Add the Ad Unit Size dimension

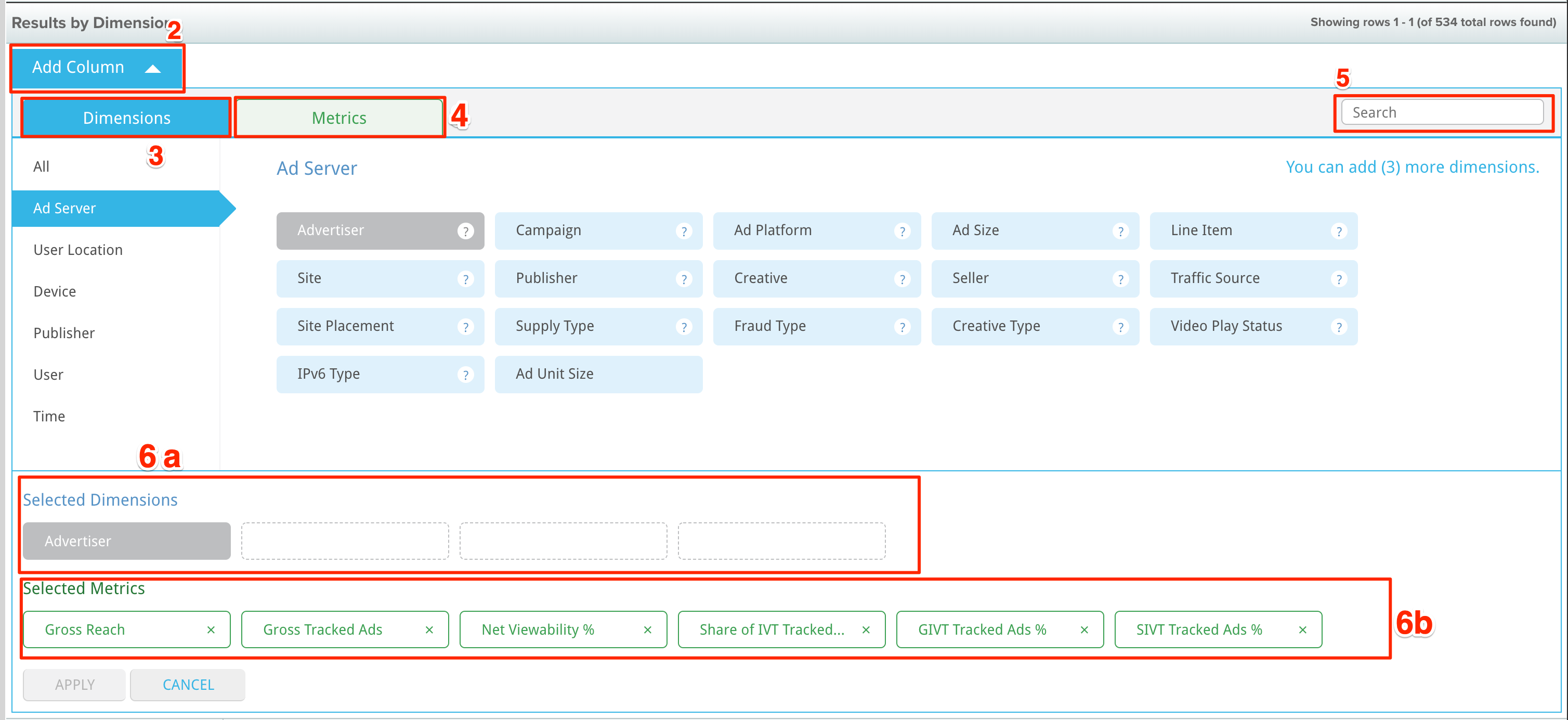coord(598,374)
